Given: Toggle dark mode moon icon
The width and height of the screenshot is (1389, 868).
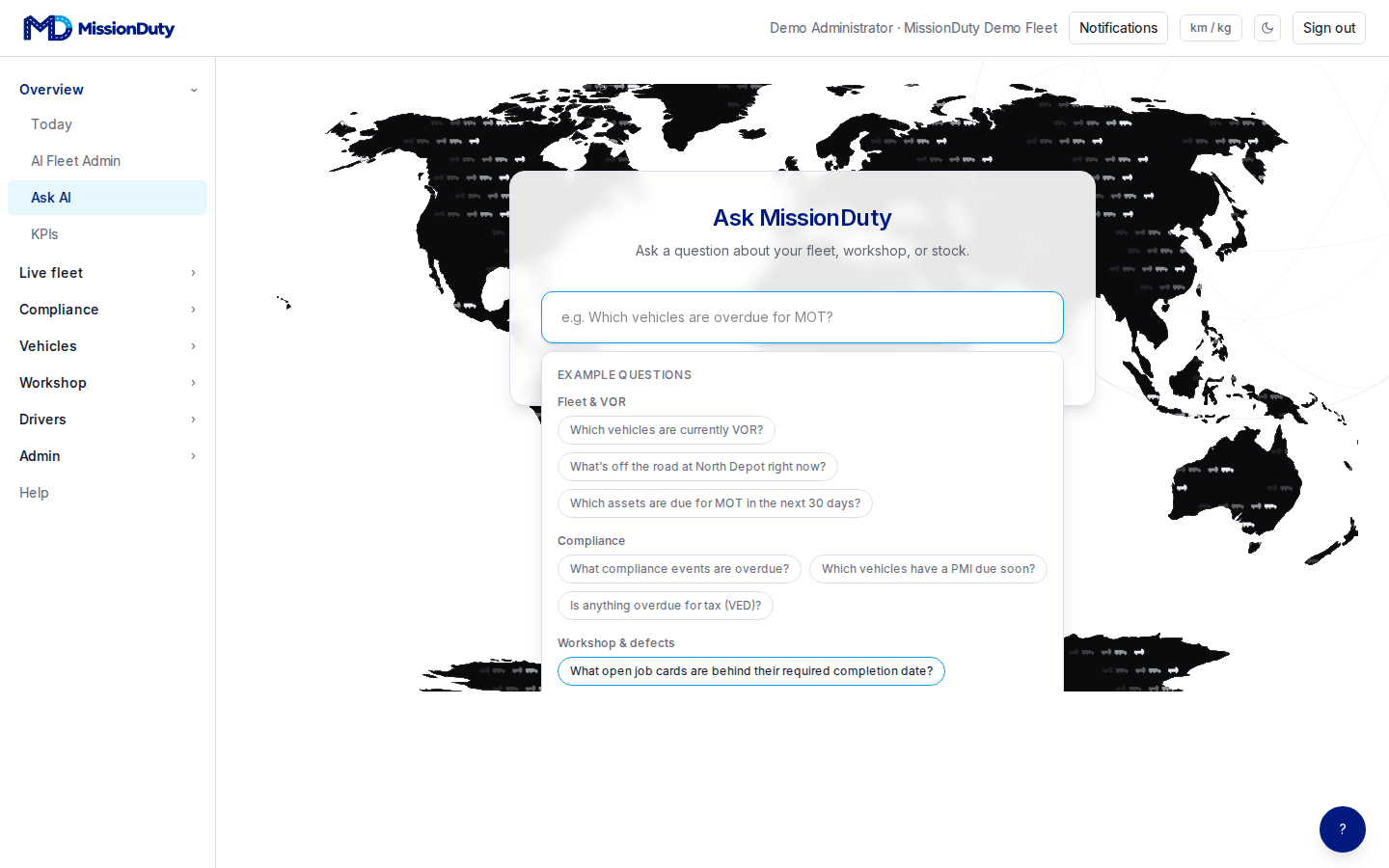Looking at the screenshot, I should pyautogui.click(x=1267, y=28).
